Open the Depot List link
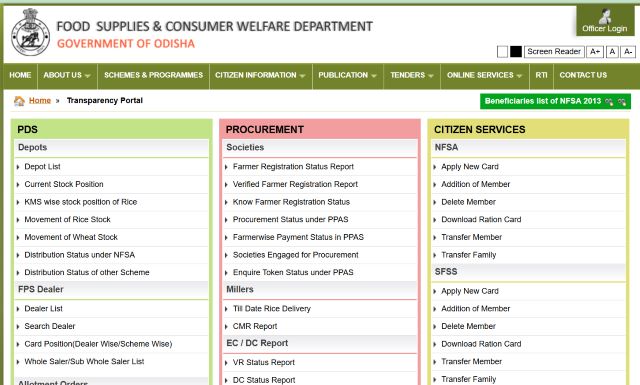The height and width of the screenshot is (385, 640). point(42,167)
